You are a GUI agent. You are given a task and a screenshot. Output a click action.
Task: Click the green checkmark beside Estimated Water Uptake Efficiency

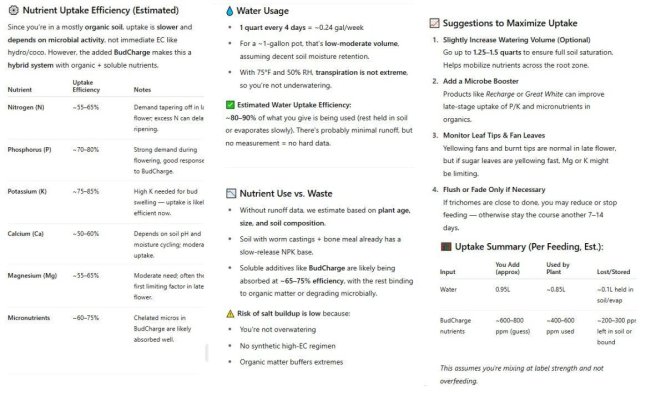230,105
